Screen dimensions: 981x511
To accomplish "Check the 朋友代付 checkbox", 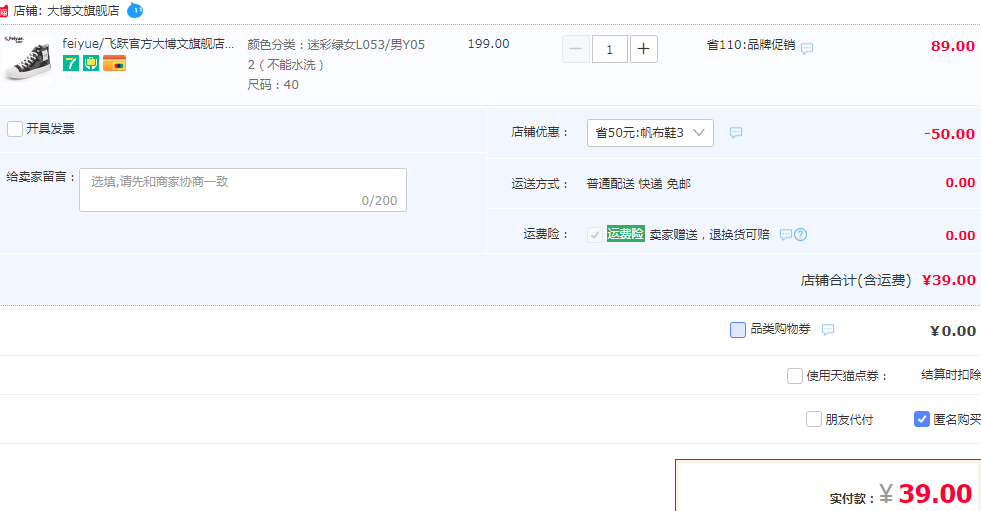I will (x=813, y=419).
